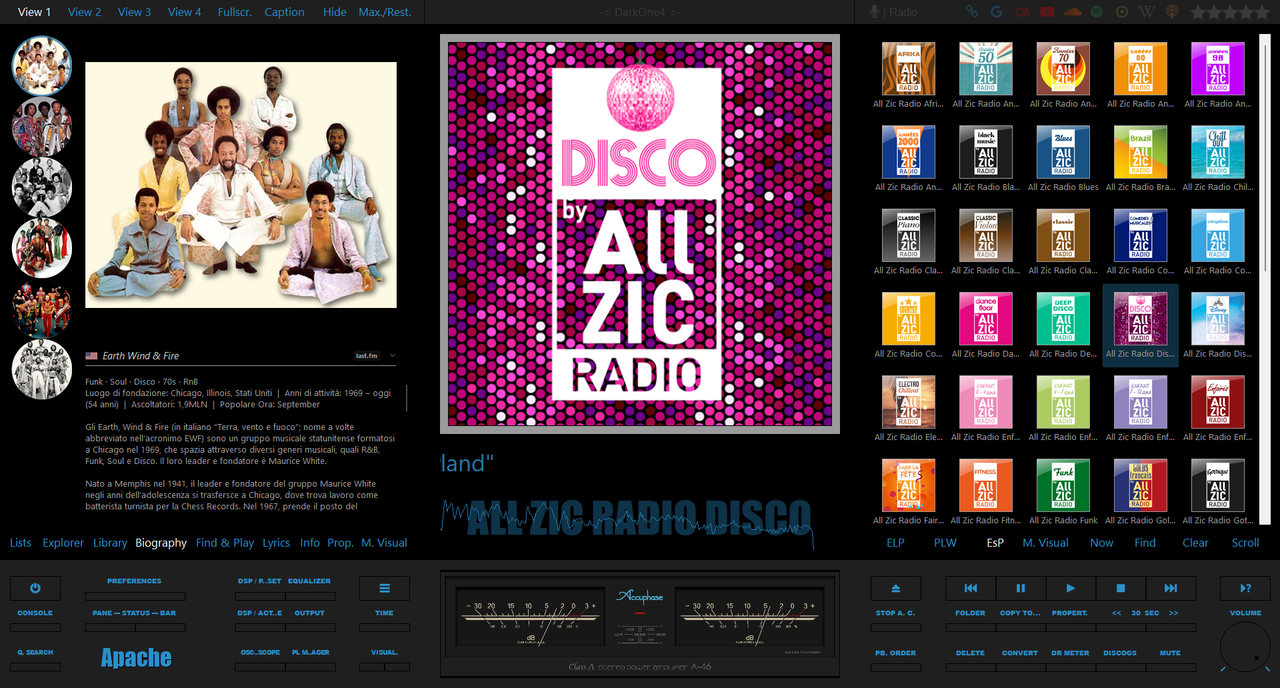Click the large Disco All Zic Radio artwork

tap(640, 235)
